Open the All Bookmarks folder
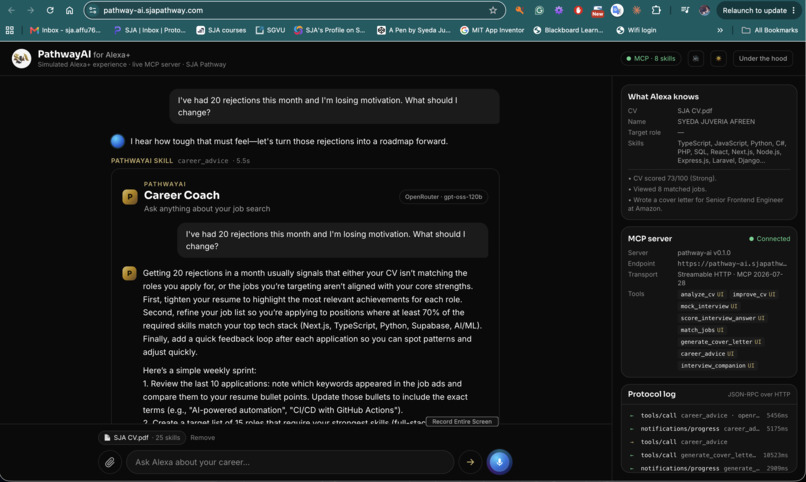 [x=770, y=30]
